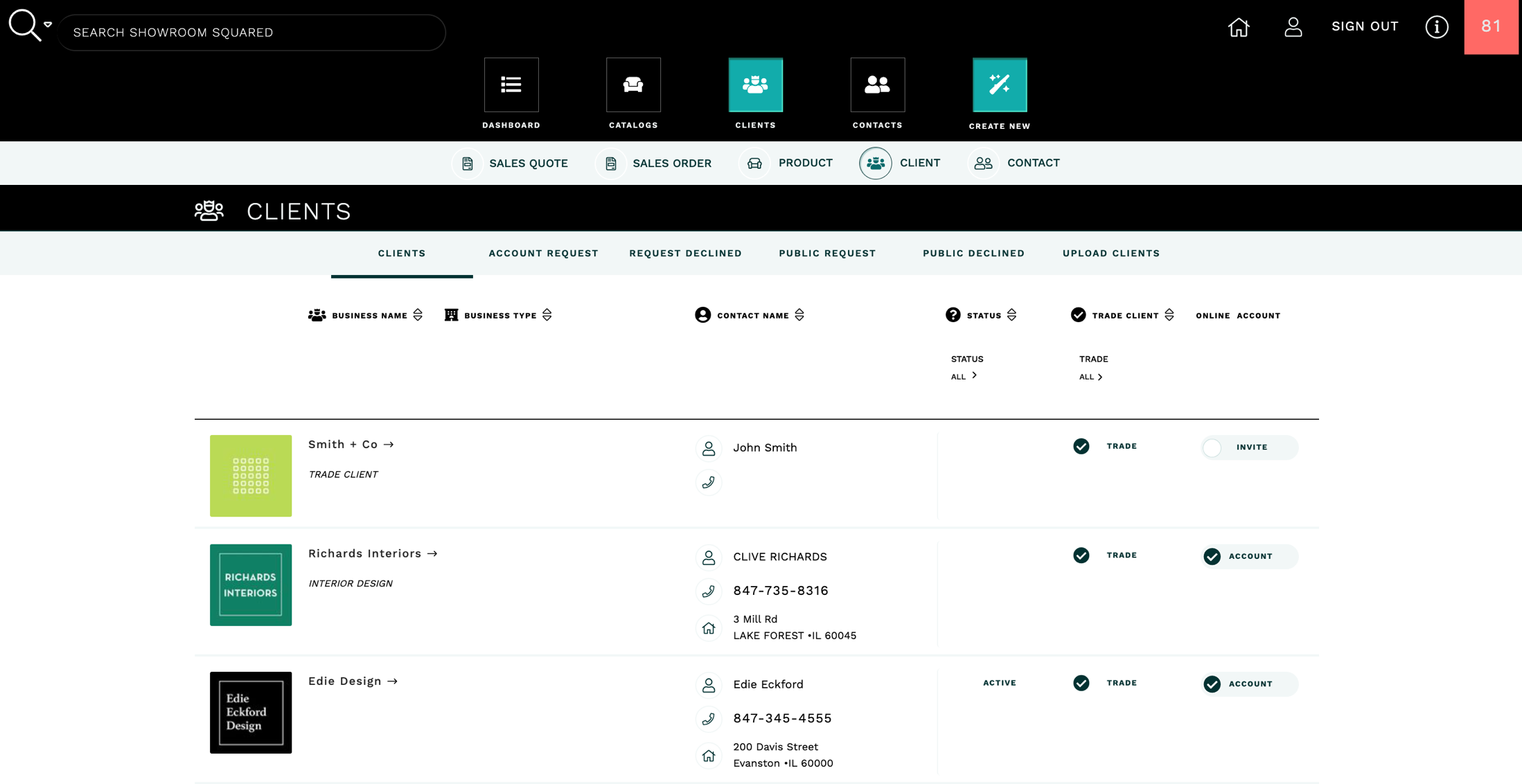This screenshot has height=784, width=1522.
Task: Open the user profile icon
Action: 1293,27
